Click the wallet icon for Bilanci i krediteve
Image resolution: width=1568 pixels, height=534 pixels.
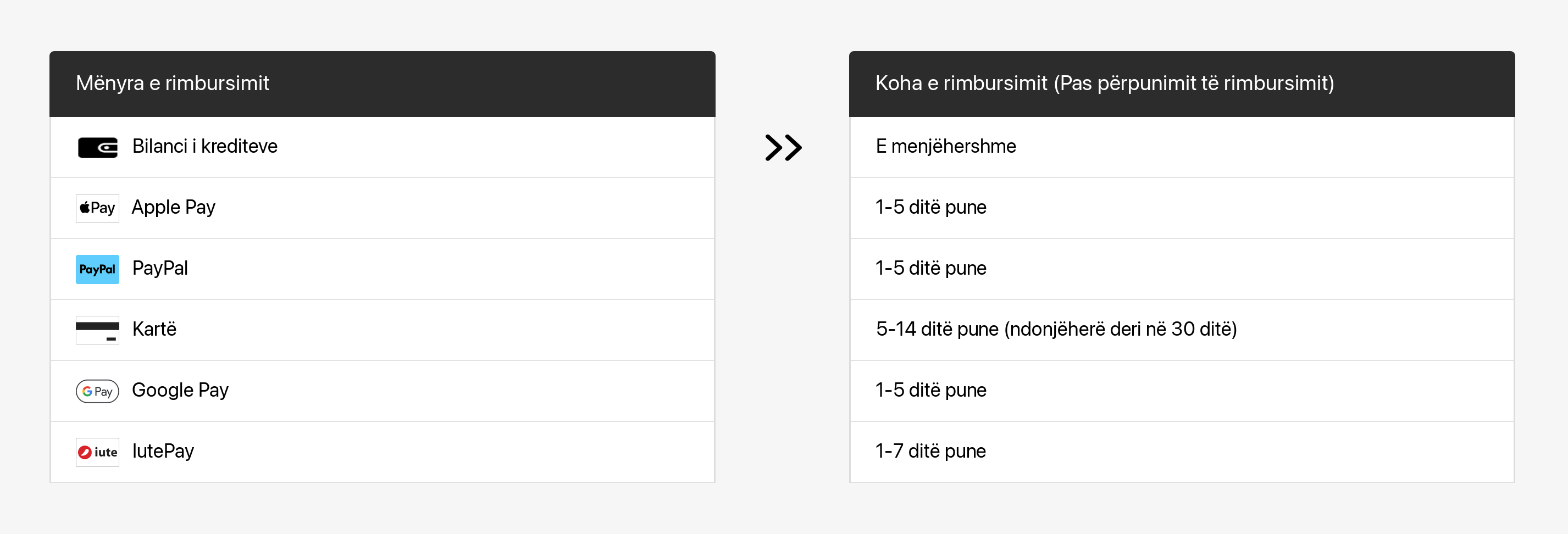[x=97, y=147]
